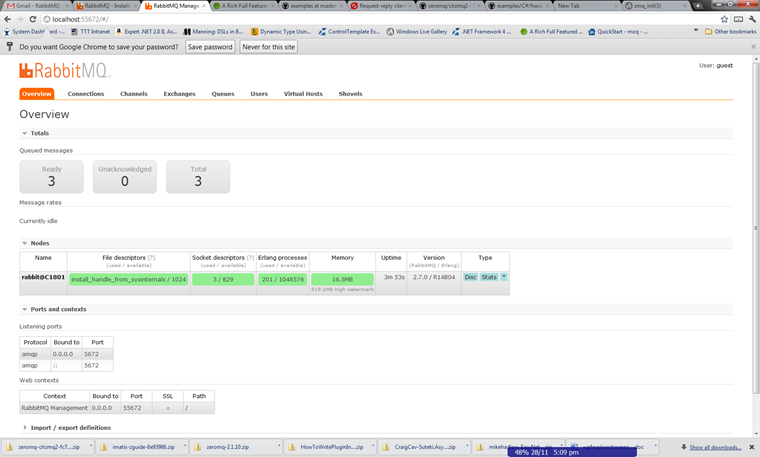Switch to the Gmail - RabbitMQ browser tab
This screenshot has height=457, width=760.
point(37,6)
